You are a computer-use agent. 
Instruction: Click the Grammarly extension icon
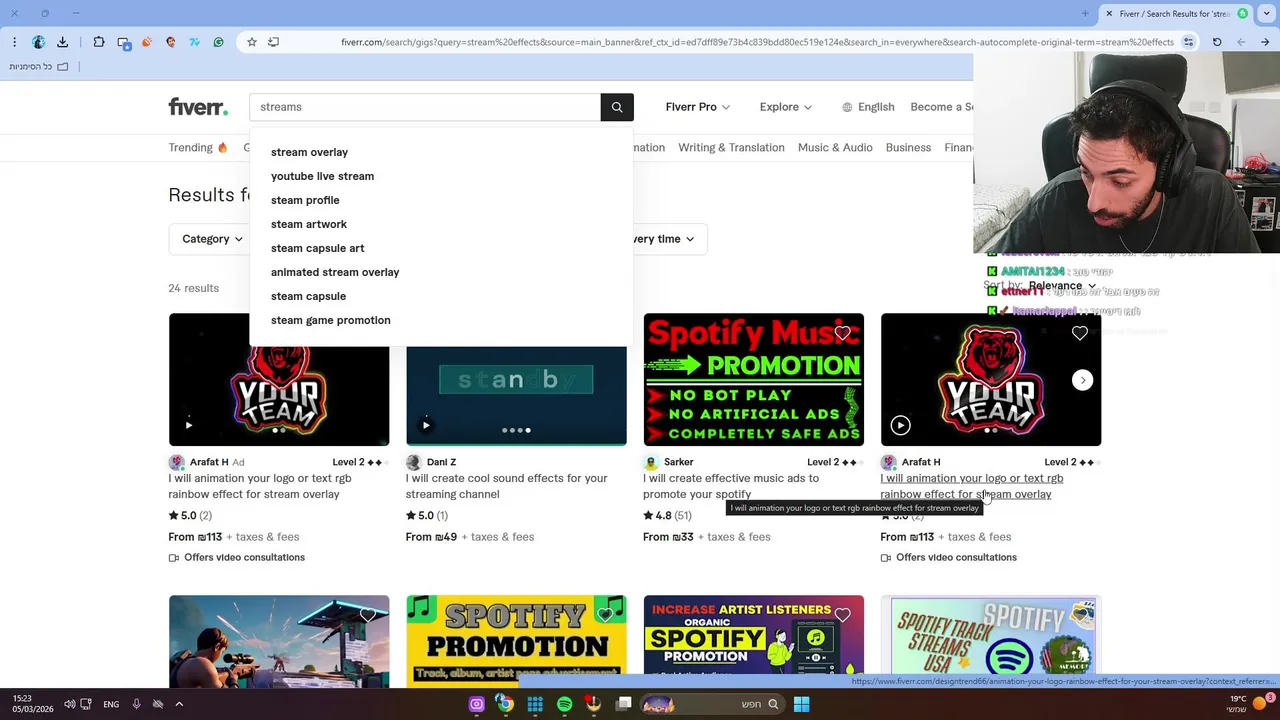pyautogui.click(x=218, y=42)
